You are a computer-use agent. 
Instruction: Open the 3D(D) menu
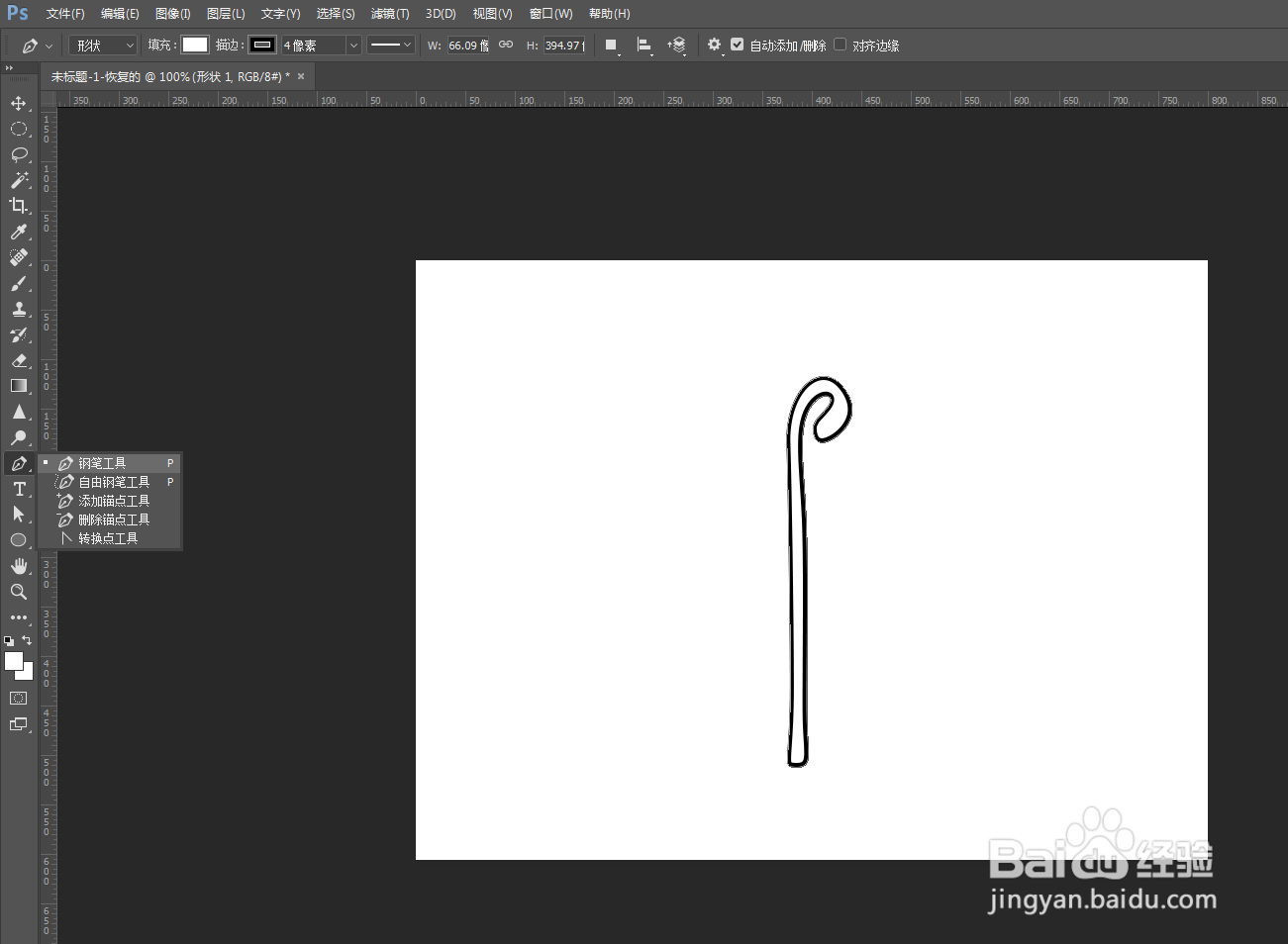click(441, 14)
